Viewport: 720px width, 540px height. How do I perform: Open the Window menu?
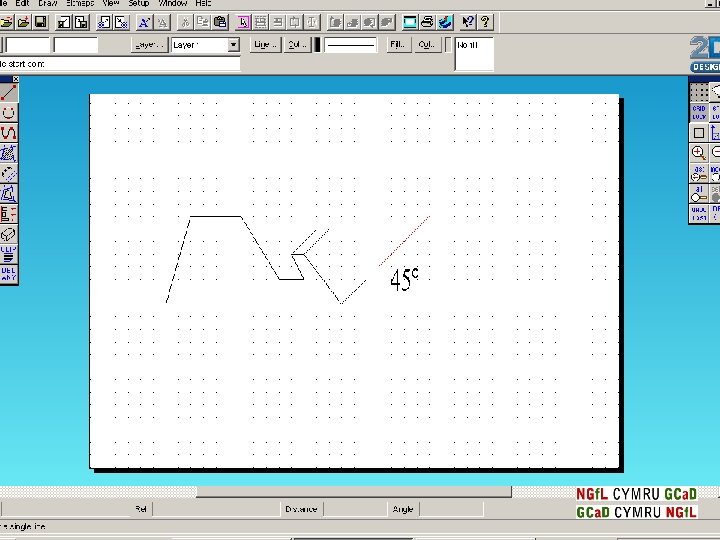173,3
